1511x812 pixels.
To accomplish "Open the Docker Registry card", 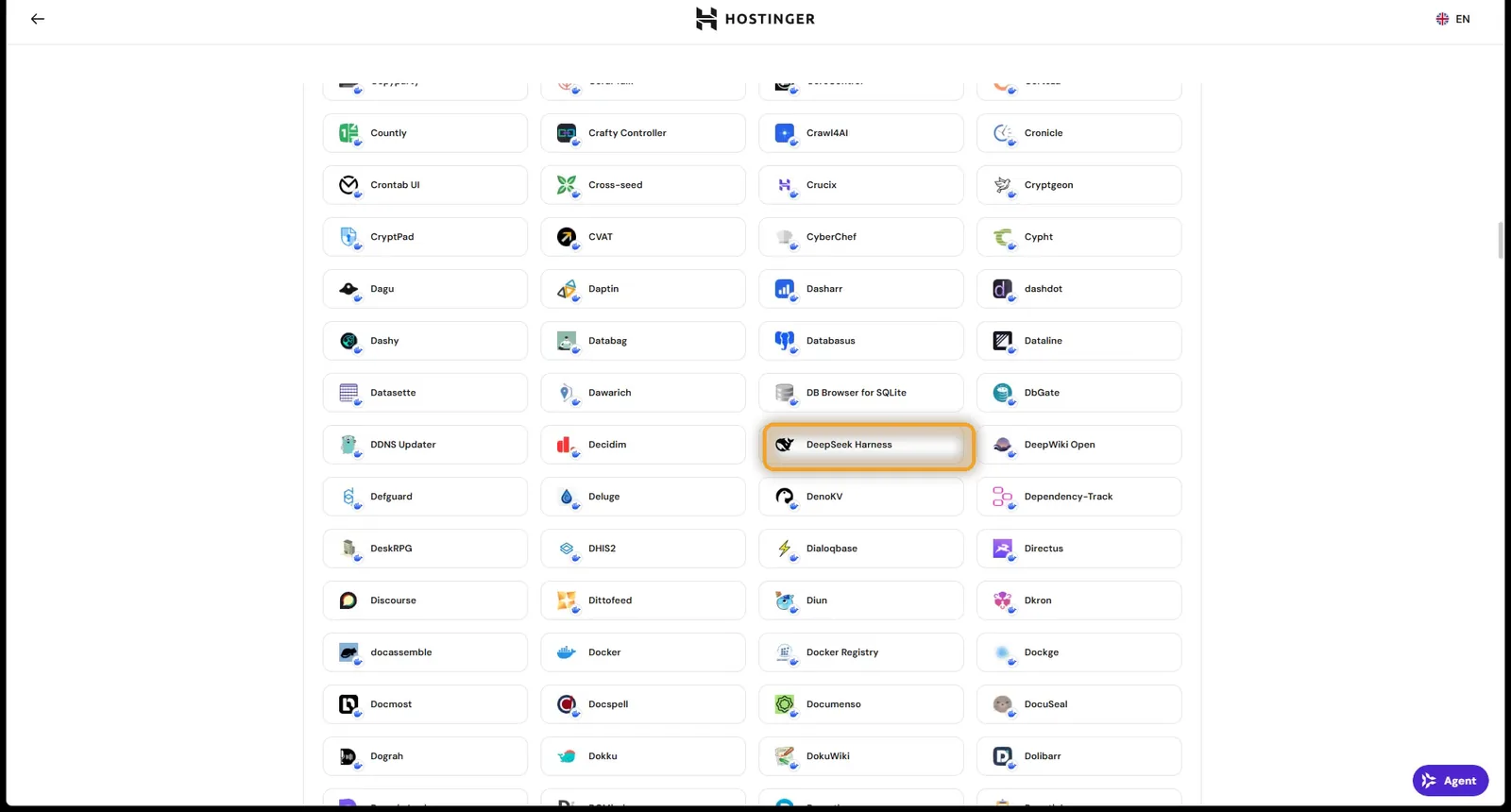I will click(861, 652).
